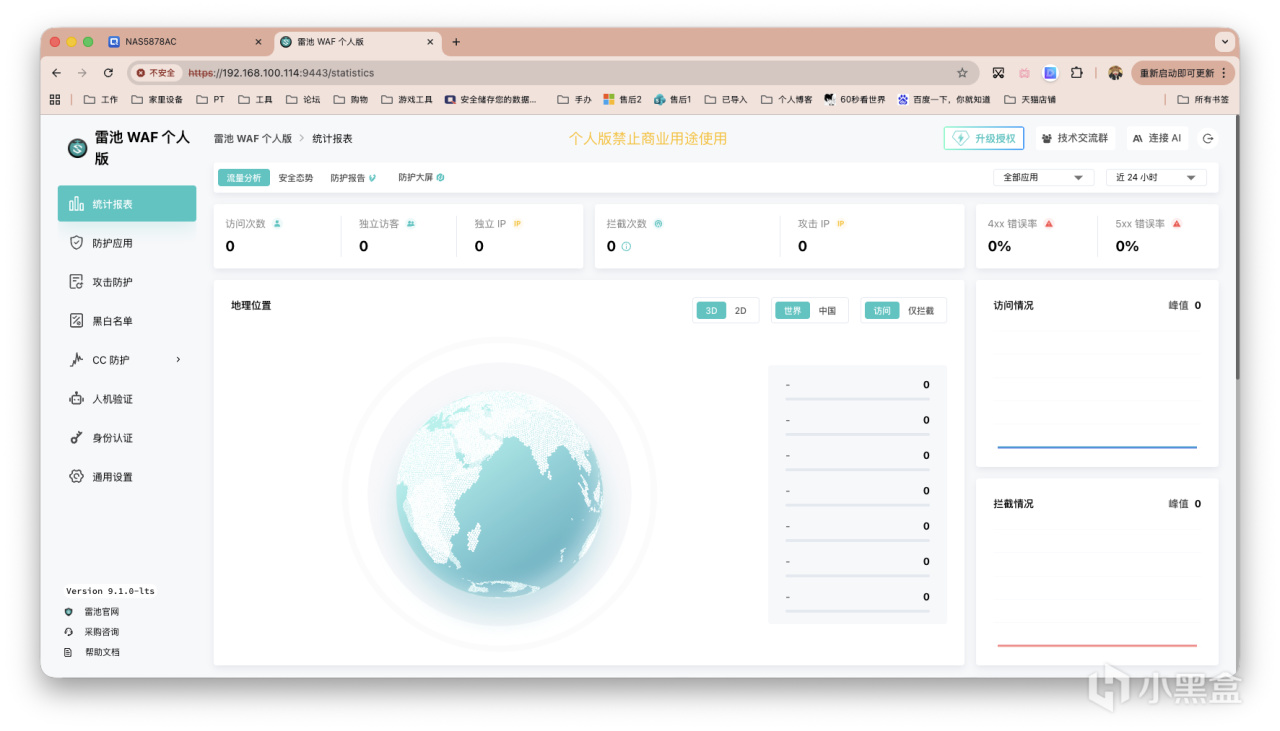Viewport: 1280px width, 731px height.
Task: Switch to the 流量分析 tab
Action: click(244, 178)
